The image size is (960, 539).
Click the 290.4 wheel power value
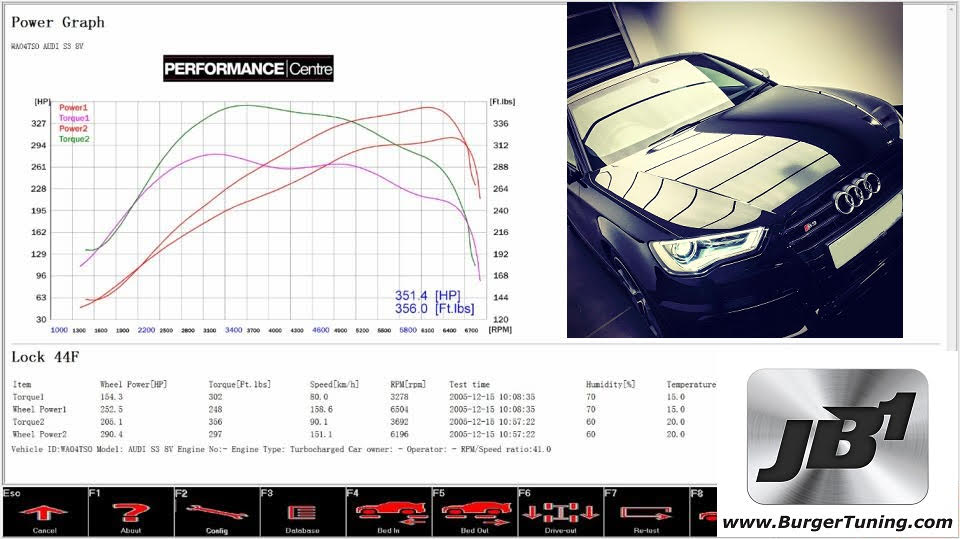click(x=111, y=434)
